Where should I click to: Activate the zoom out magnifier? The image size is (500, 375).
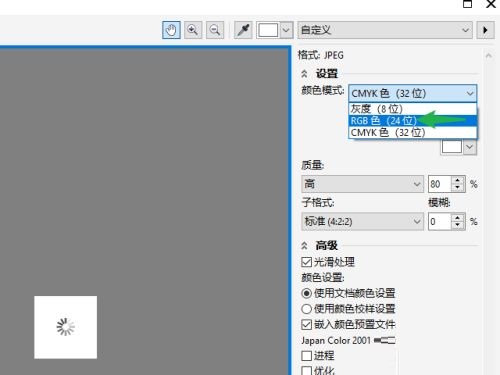(x=215, y=30)
